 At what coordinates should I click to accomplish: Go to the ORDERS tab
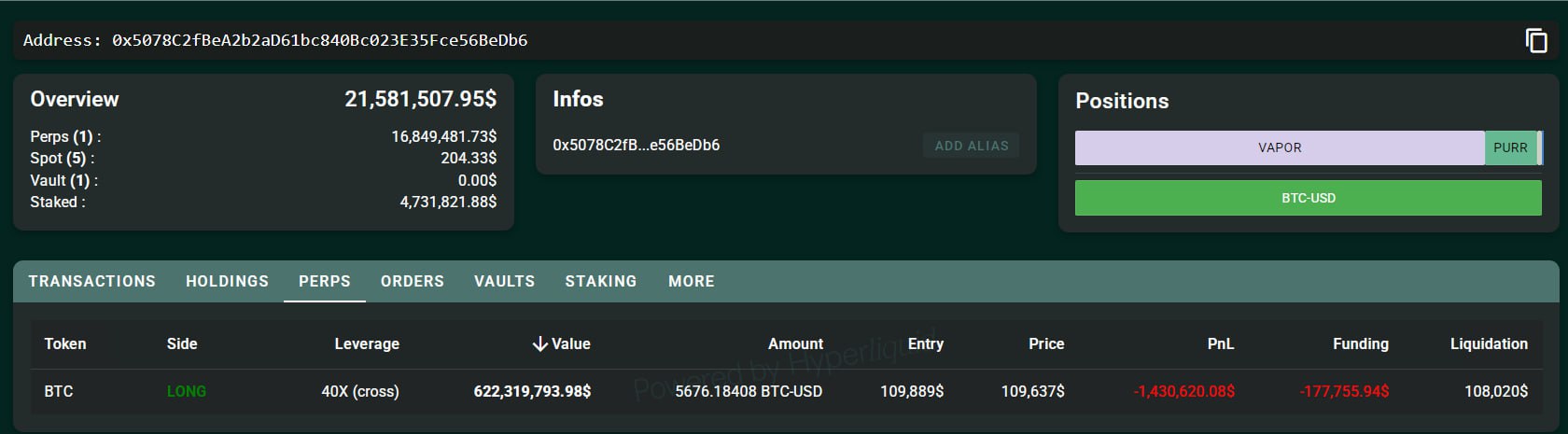412,281
